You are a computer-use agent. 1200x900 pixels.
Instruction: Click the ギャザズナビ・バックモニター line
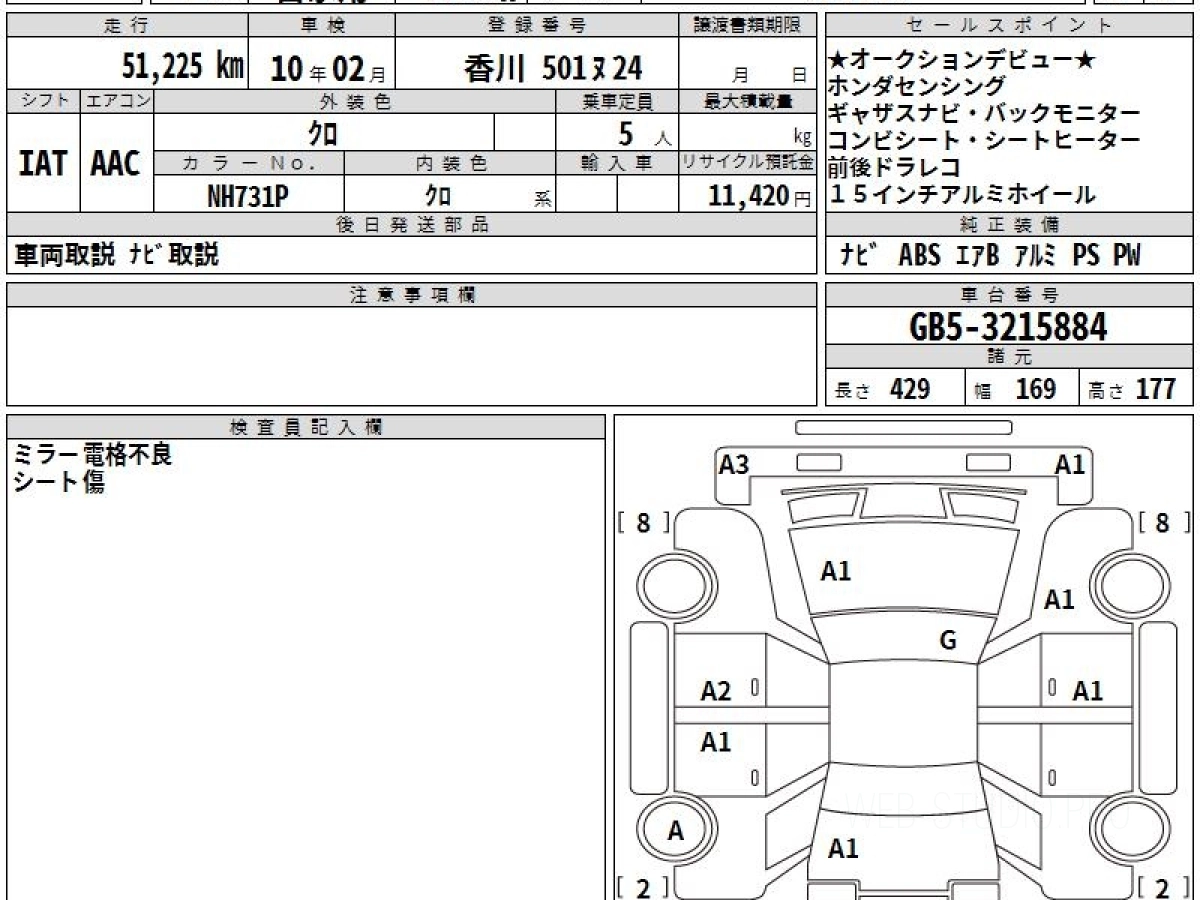pos(984,114)
